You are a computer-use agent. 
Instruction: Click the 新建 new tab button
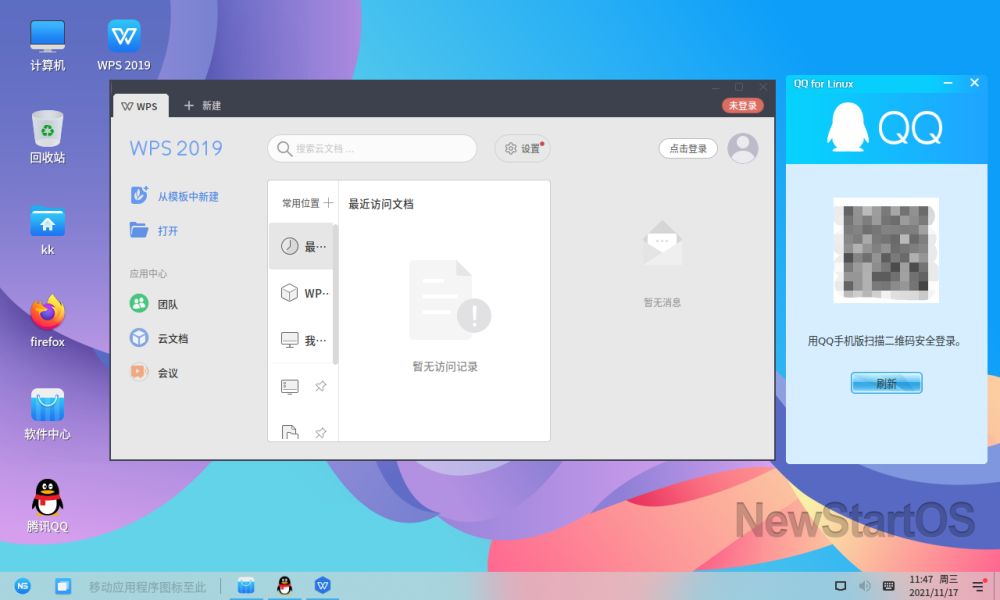click(202, 106)
